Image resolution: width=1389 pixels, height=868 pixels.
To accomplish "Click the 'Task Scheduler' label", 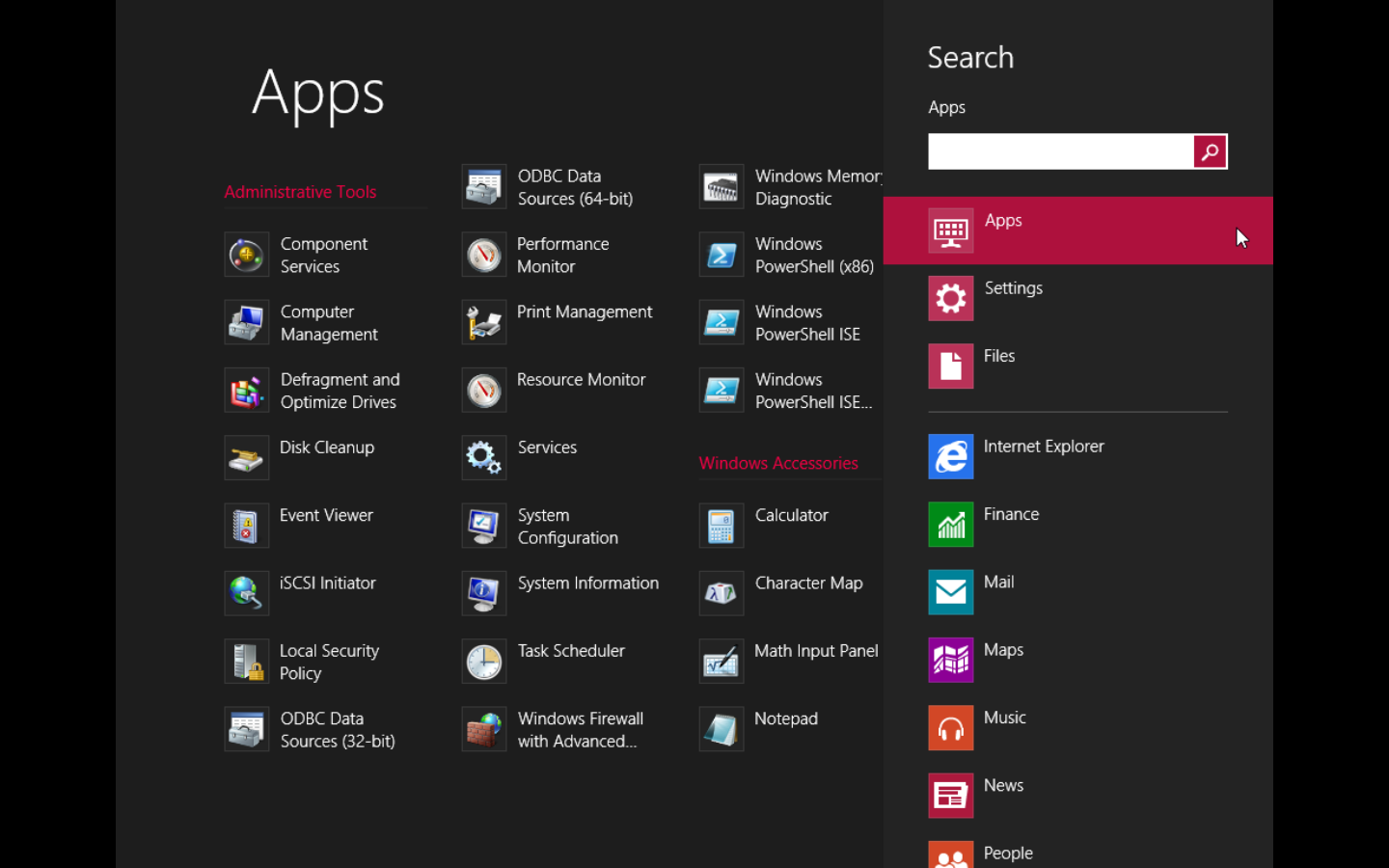I will (x=571, y=651).
